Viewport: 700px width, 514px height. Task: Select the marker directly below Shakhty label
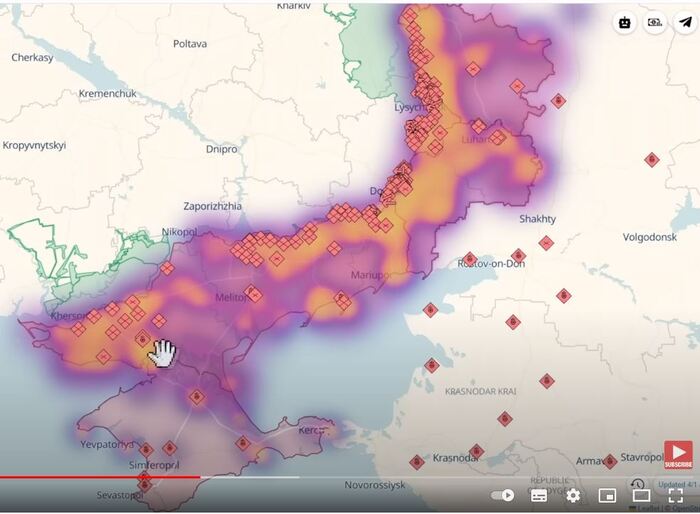click(546, 243)
